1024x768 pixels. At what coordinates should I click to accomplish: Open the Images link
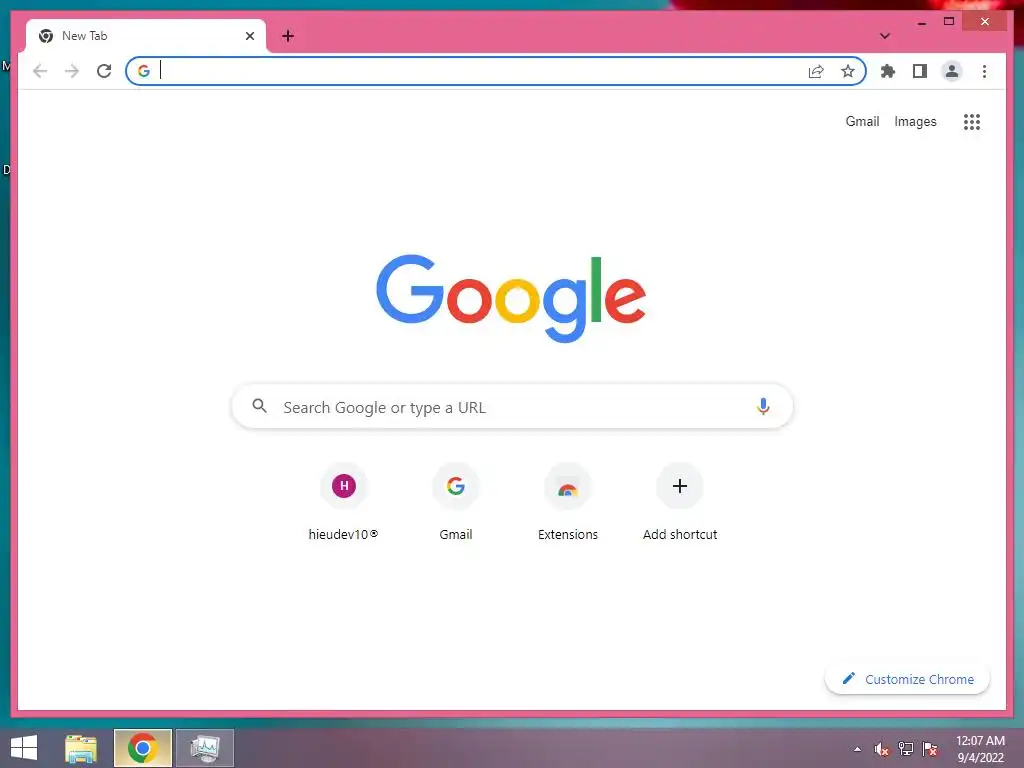[915, 121]
